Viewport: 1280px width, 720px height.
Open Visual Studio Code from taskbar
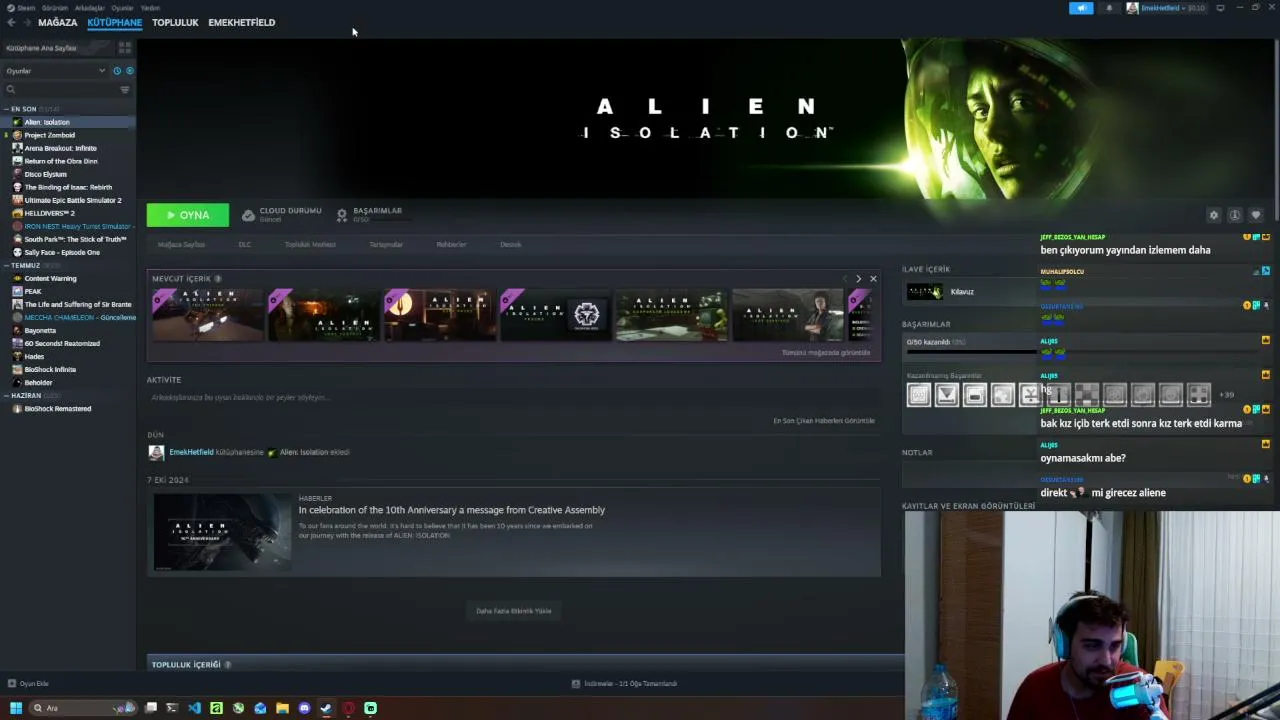click(194, 708)
